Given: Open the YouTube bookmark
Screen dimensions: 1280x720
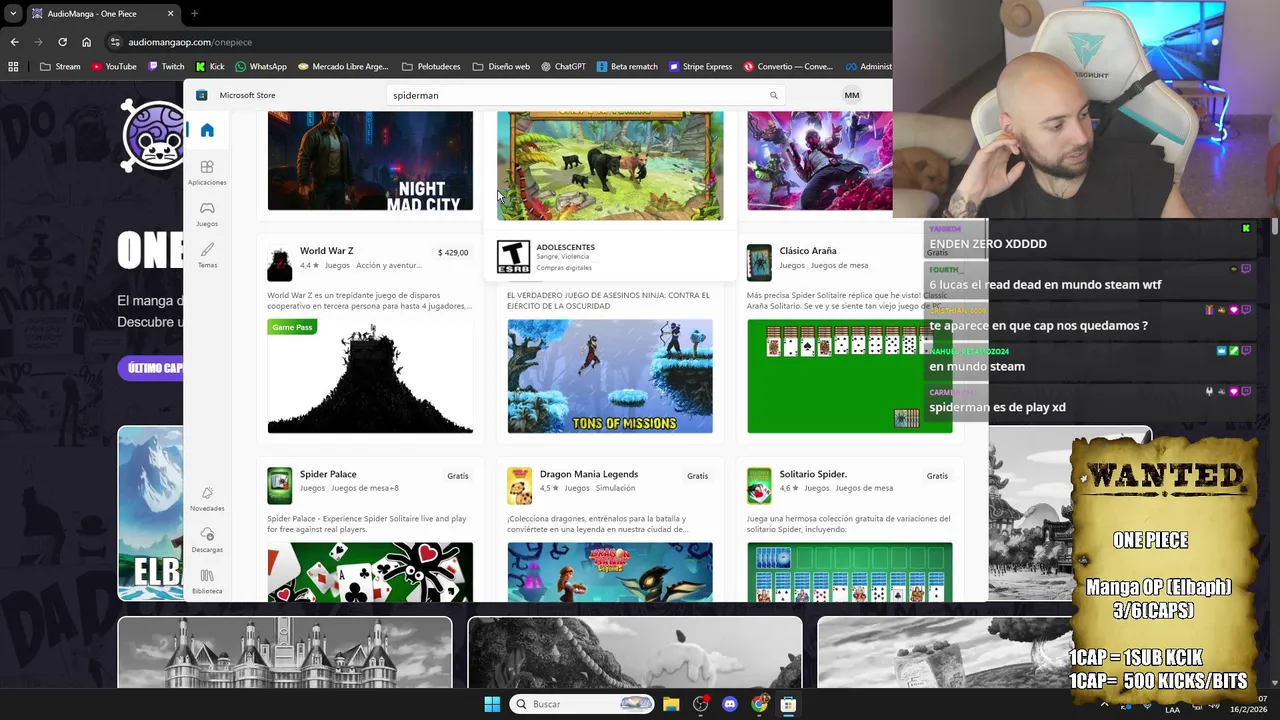Looking at the screenshot, I should coord(114,67).
